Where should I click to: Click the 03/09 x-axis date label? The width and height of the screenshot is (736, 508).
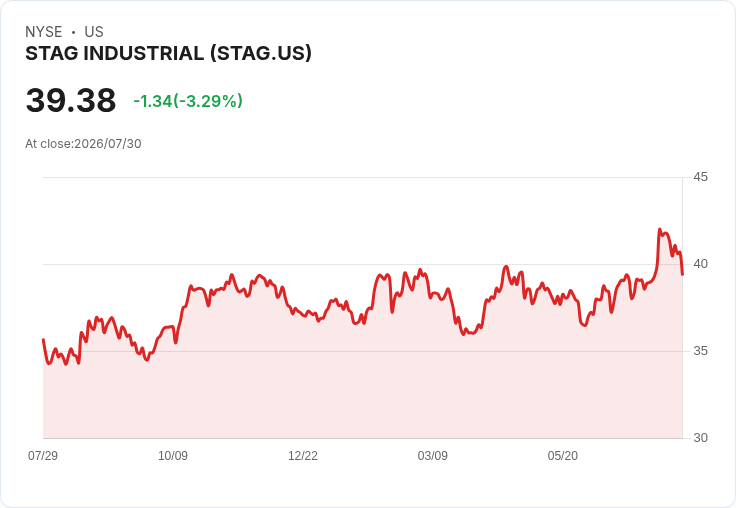pos(433,455)
